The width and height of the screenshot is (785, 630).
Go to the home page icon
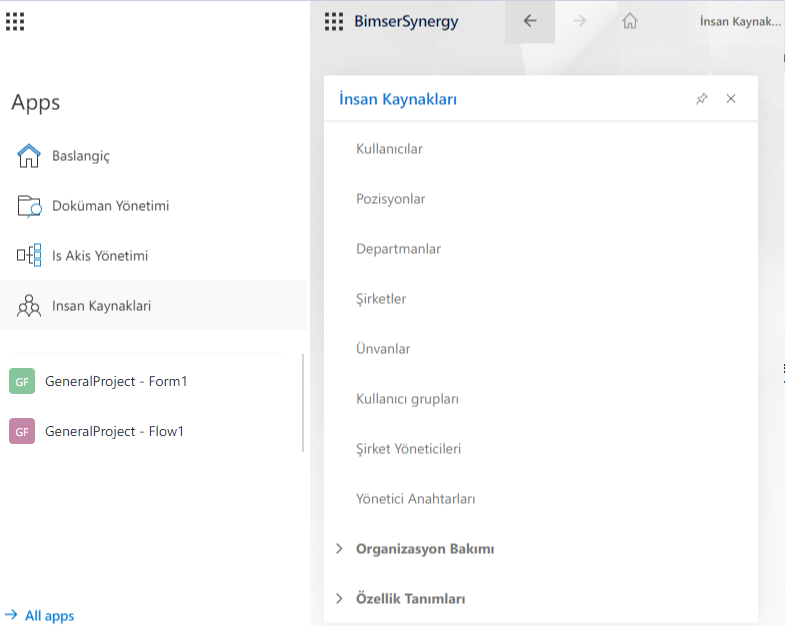coord(630,21)
